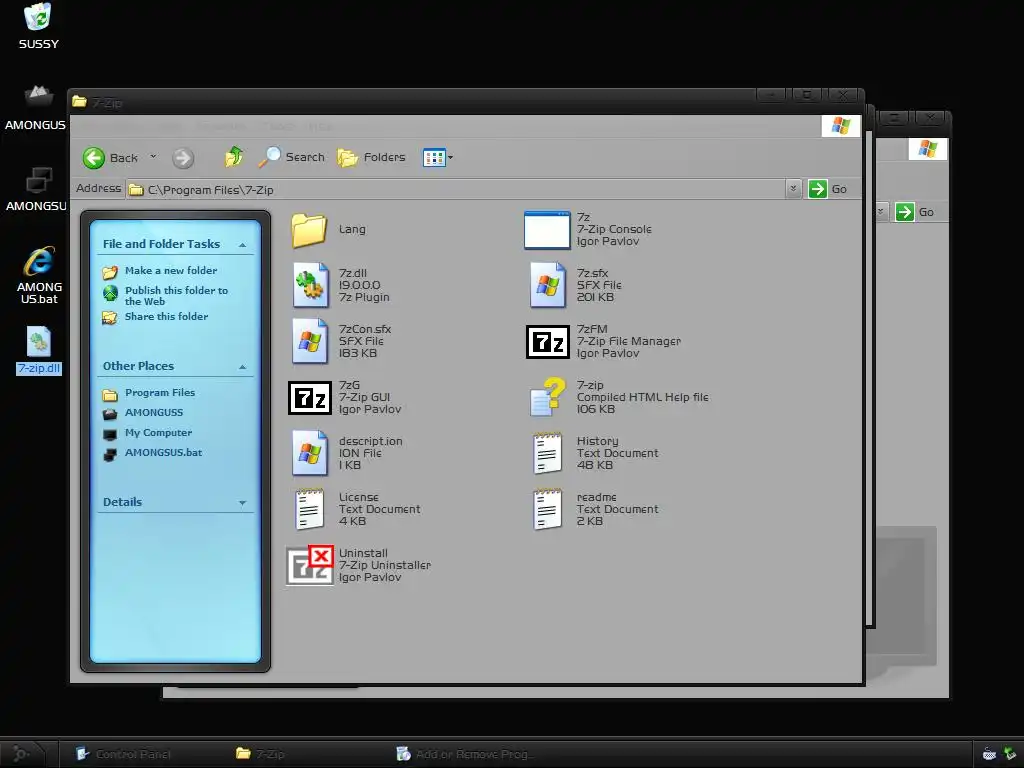
Task: Click the 7-Zip Uninstaller description text
Action: pos(385,566)
